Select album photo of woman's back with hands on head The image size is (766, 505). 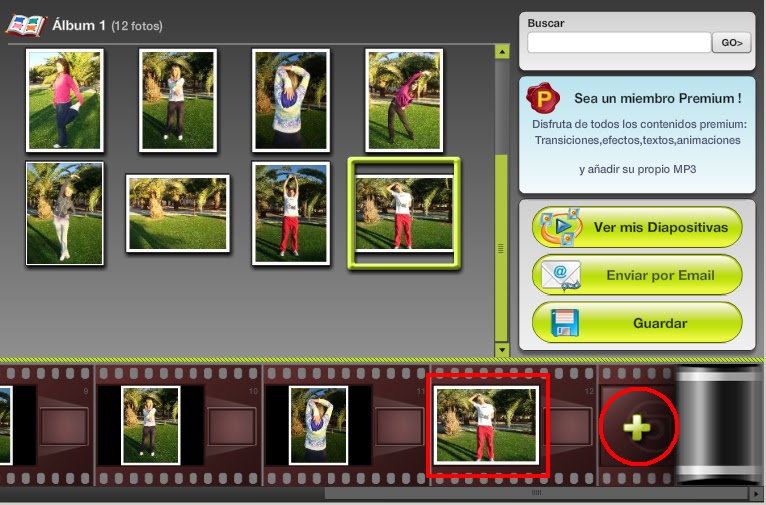point(291,100)
